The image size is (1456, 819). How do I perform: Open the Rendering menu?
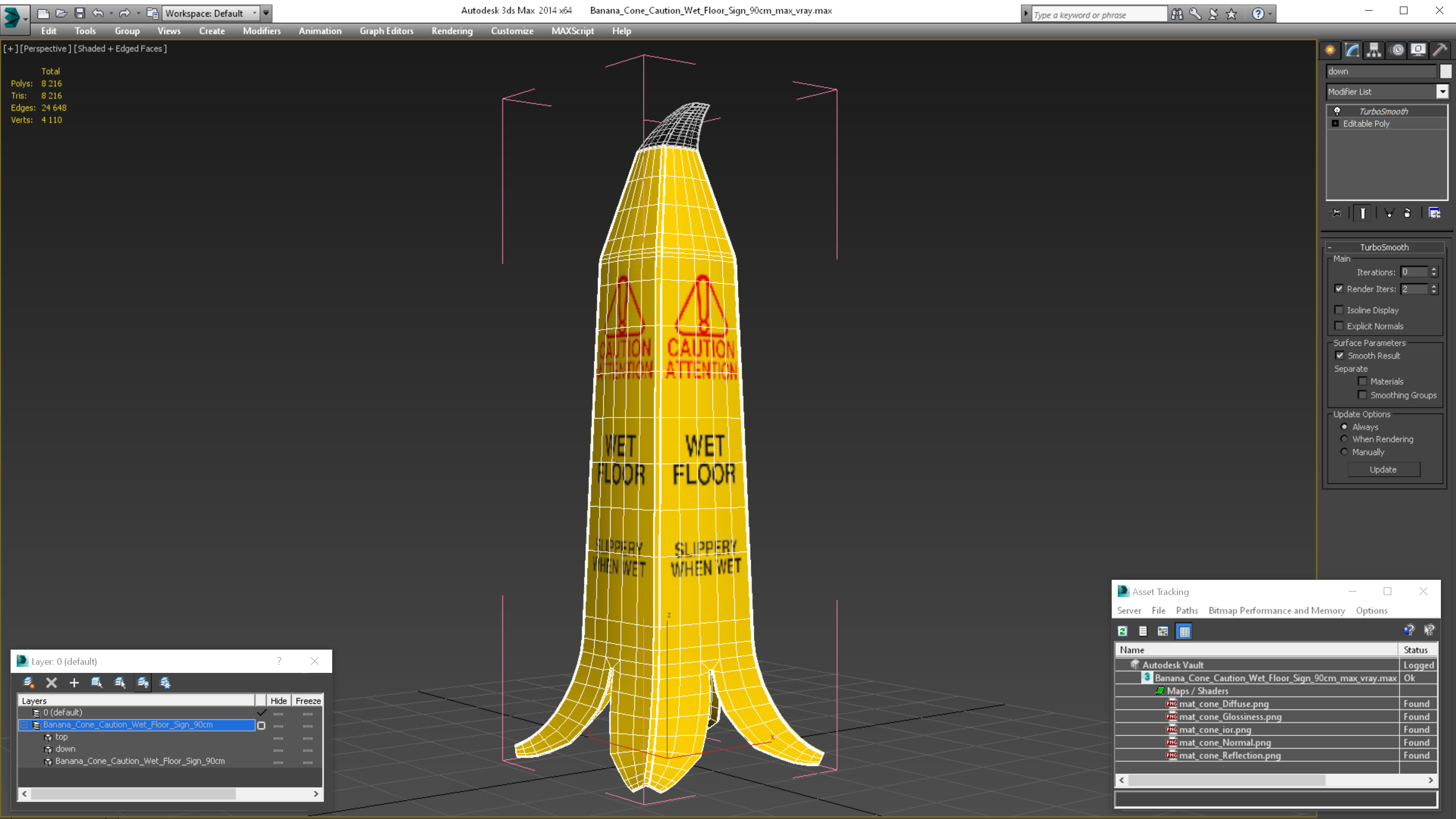[452, 31]
